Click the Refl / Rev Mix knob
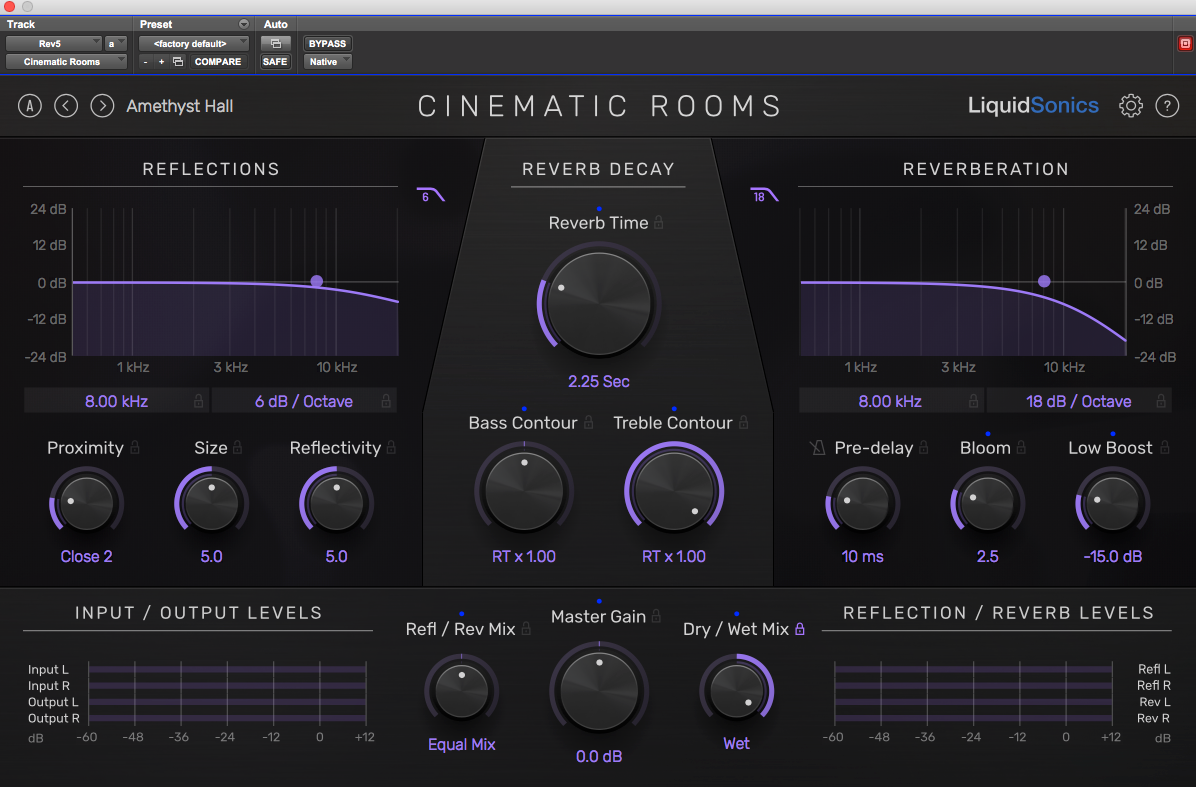The image size is (1196, 787). click(461, 691)
